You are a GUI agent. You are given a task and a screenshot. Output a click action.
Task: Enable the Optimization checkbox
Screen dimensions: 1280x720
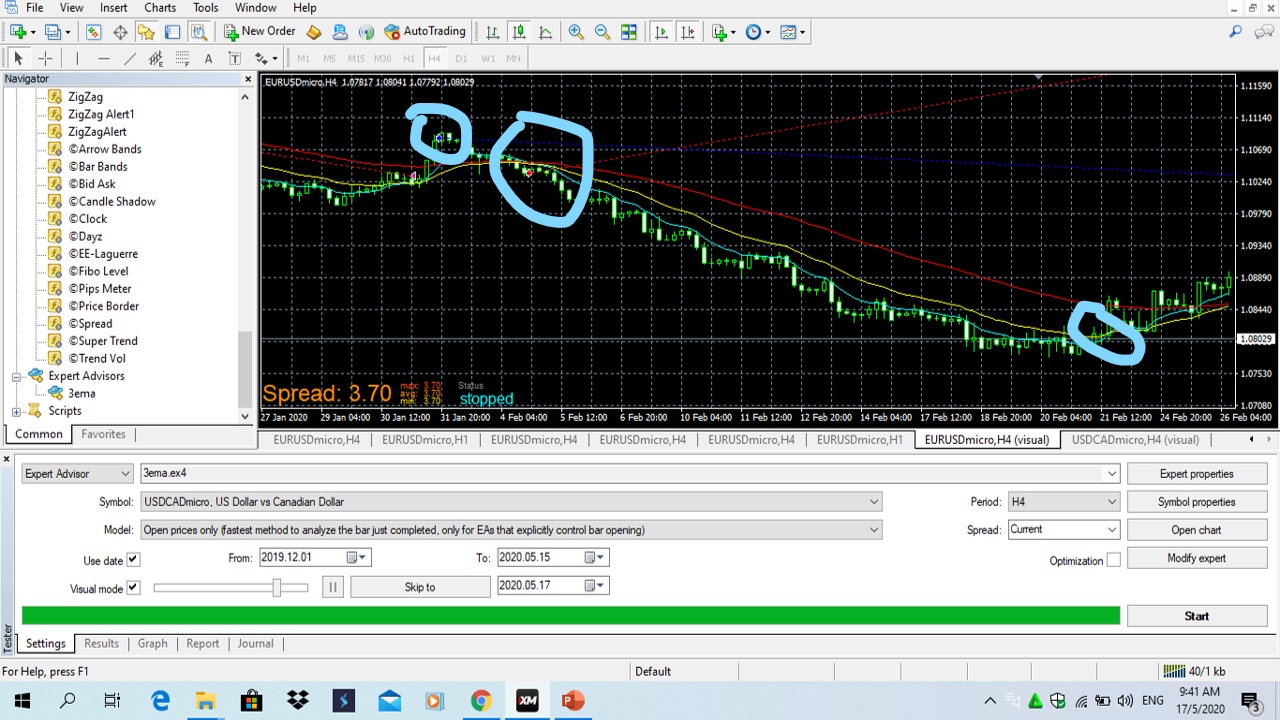click(x=1113, y=560)
